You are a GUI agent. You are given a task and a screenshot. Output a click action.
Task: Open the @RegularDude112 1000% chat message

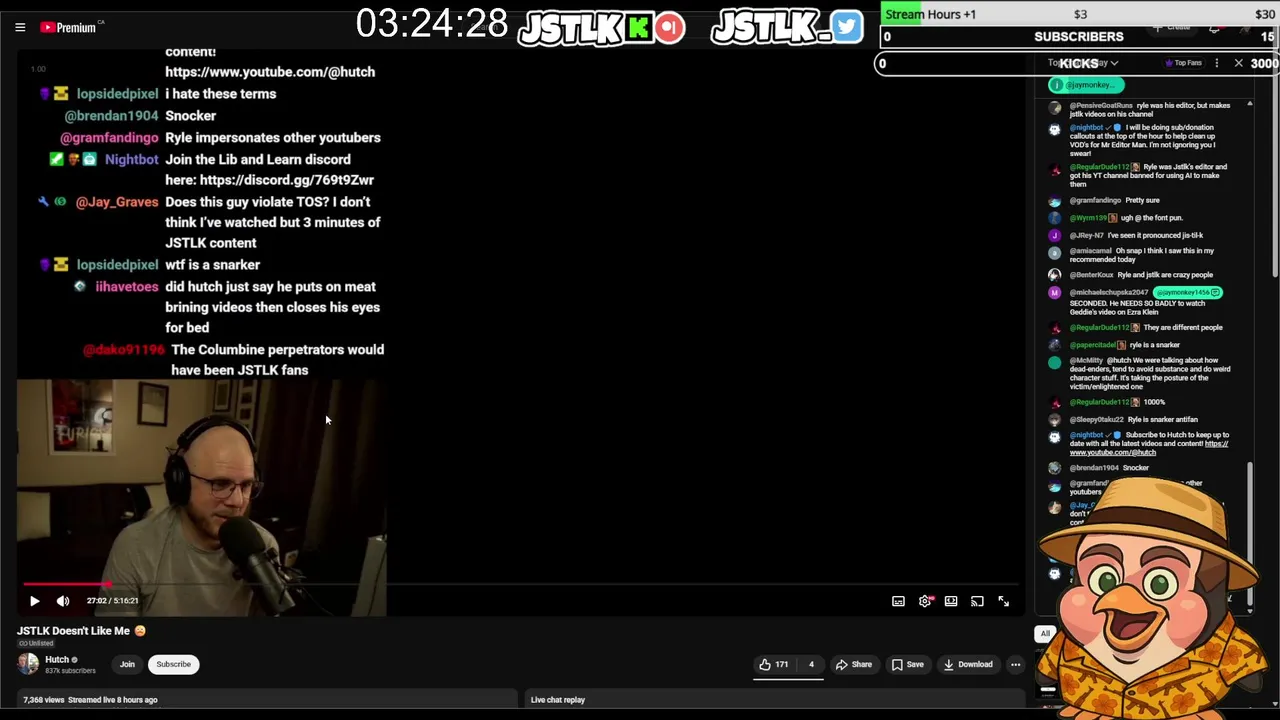point(1142,402)
